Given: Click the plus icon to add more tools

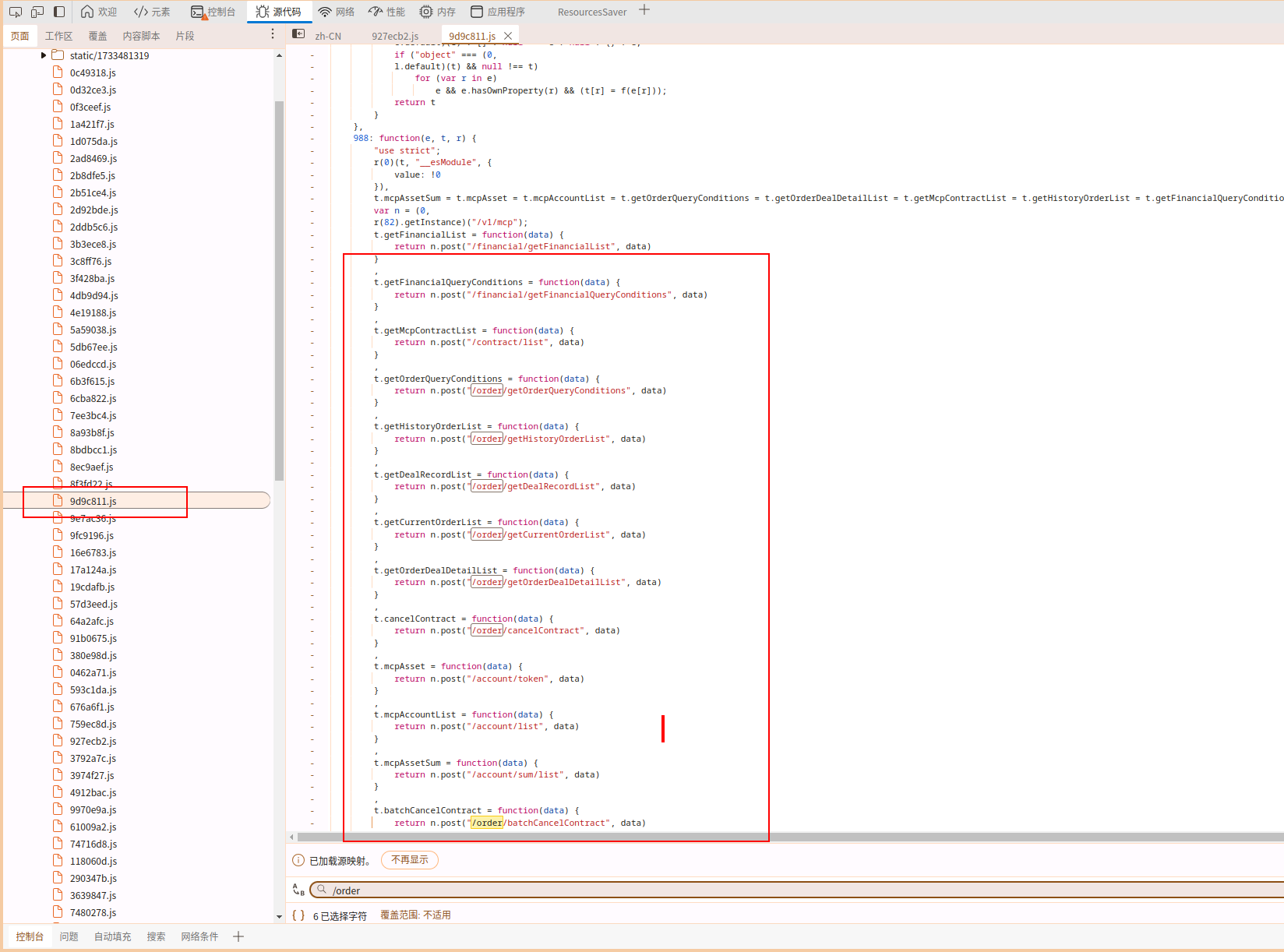Looking at the screenshot, I should (x=644, y=10).
